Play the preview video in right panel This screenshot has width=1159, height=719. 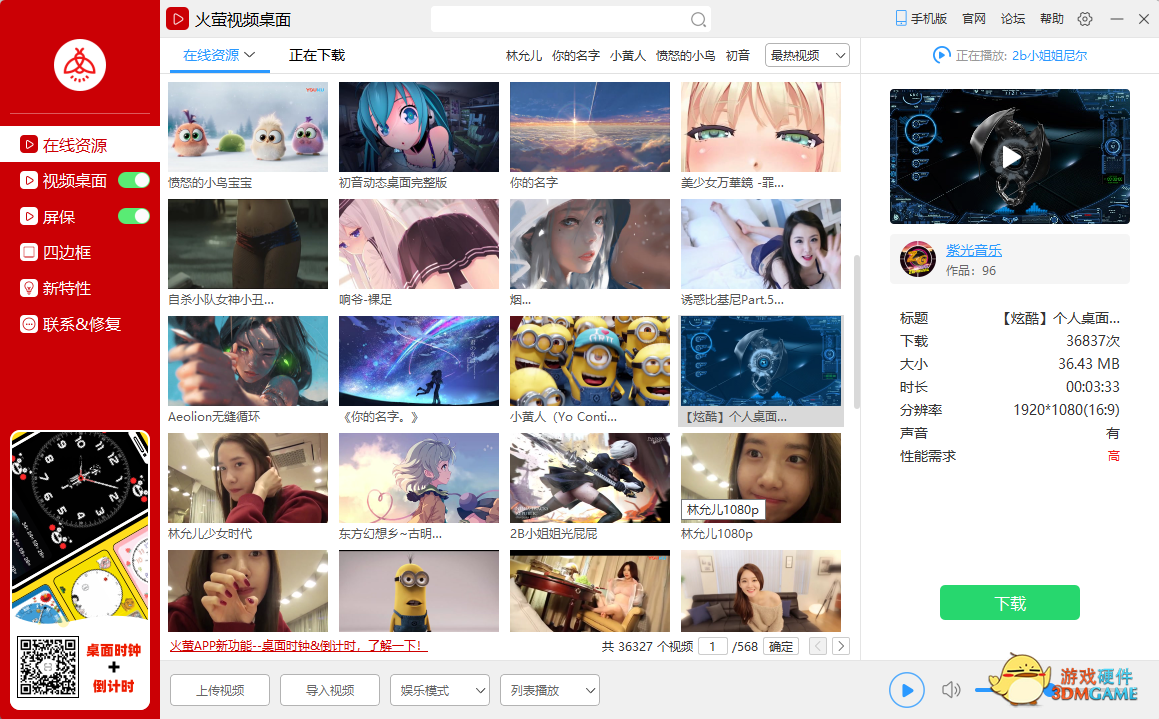tap(1010, 157)
